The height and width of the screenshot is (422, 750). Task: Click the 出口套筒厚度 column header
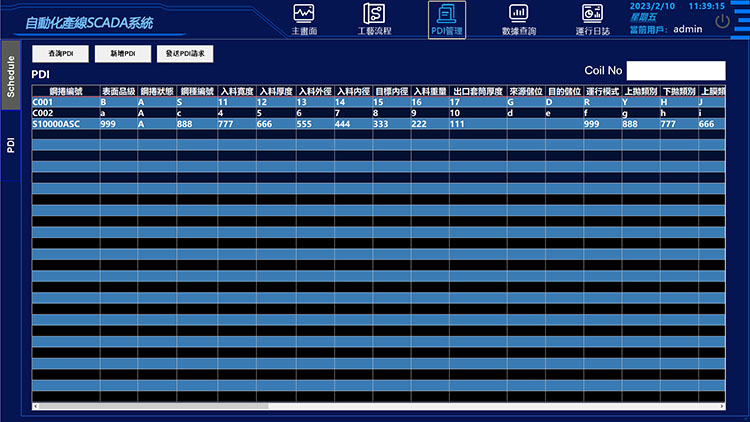[478, 91]
